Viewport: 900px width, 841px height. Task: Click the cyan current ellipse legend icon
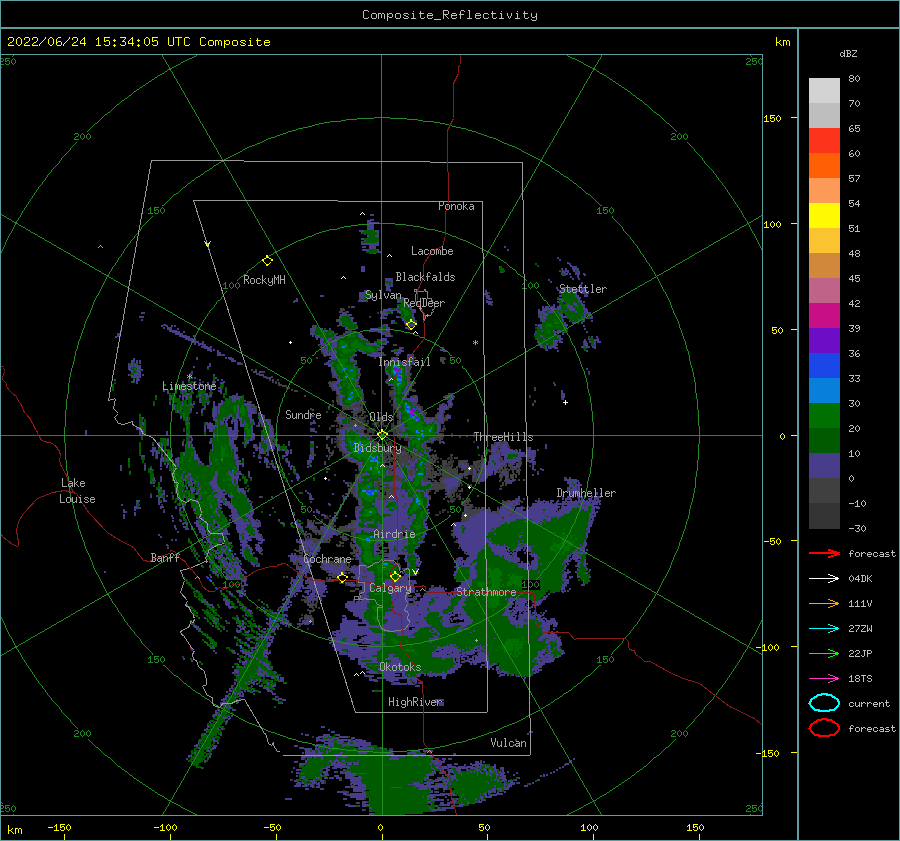[x=824, y=703]
